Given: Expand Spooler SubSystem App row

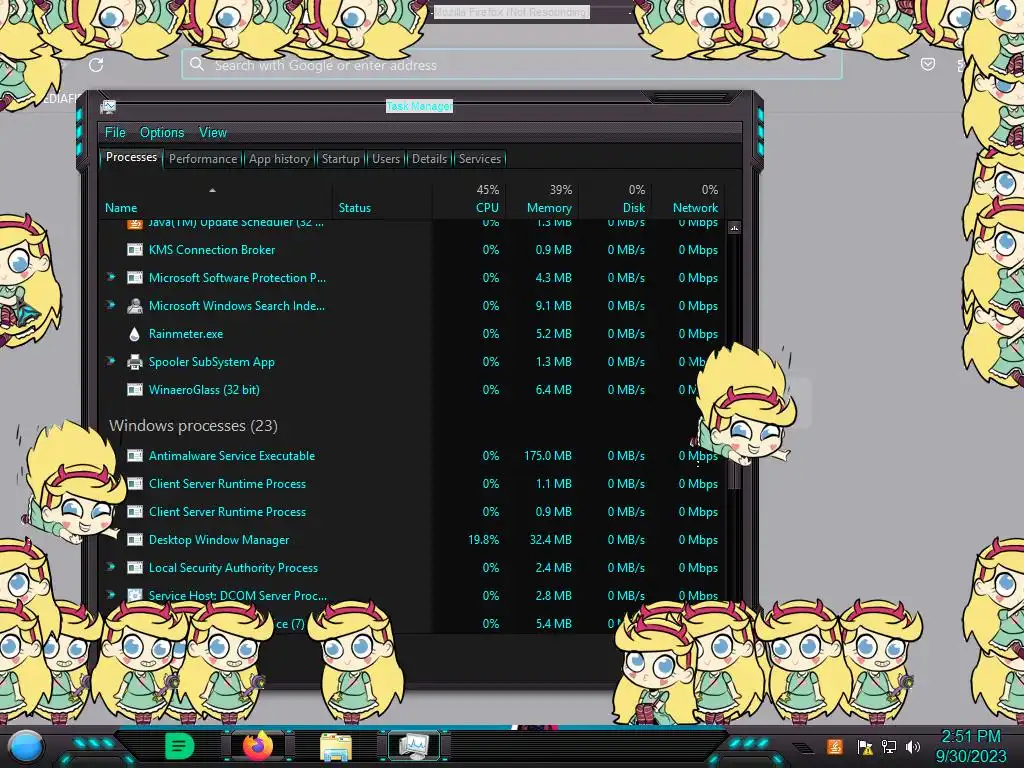Looking at the screenshot, I should (111, 361).
